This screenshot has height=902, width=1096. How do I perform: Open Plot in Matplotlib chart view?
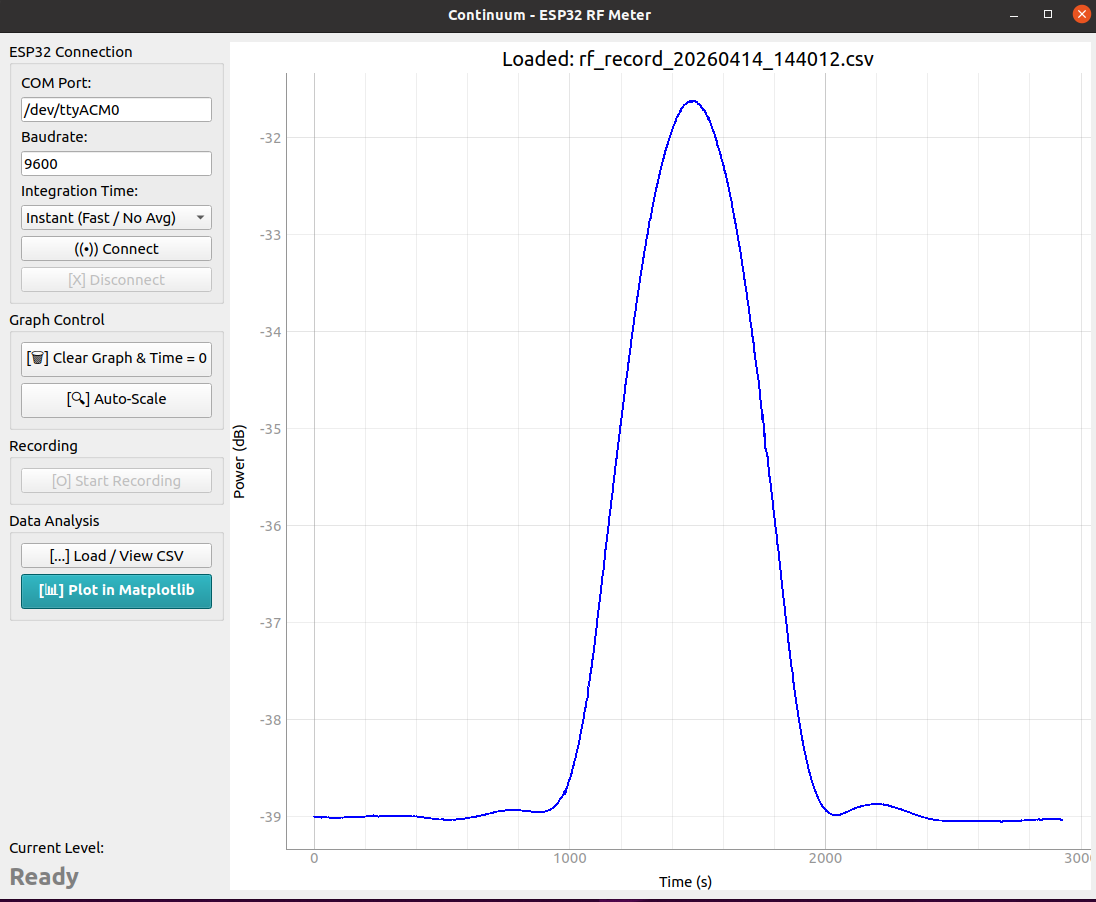pos(116,590)
